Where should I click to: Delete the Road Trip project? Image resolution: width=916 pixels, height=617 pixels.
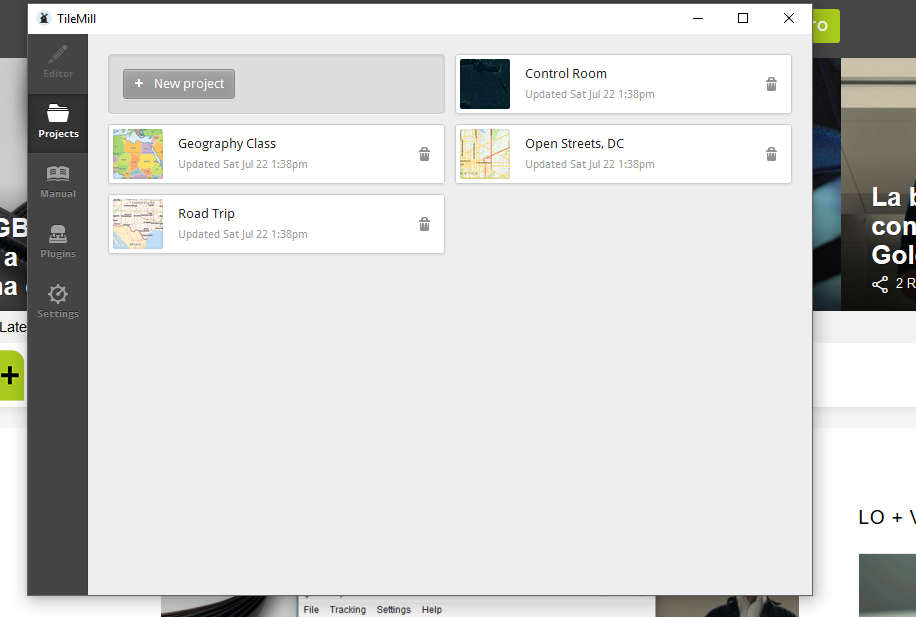click(424, 224)
